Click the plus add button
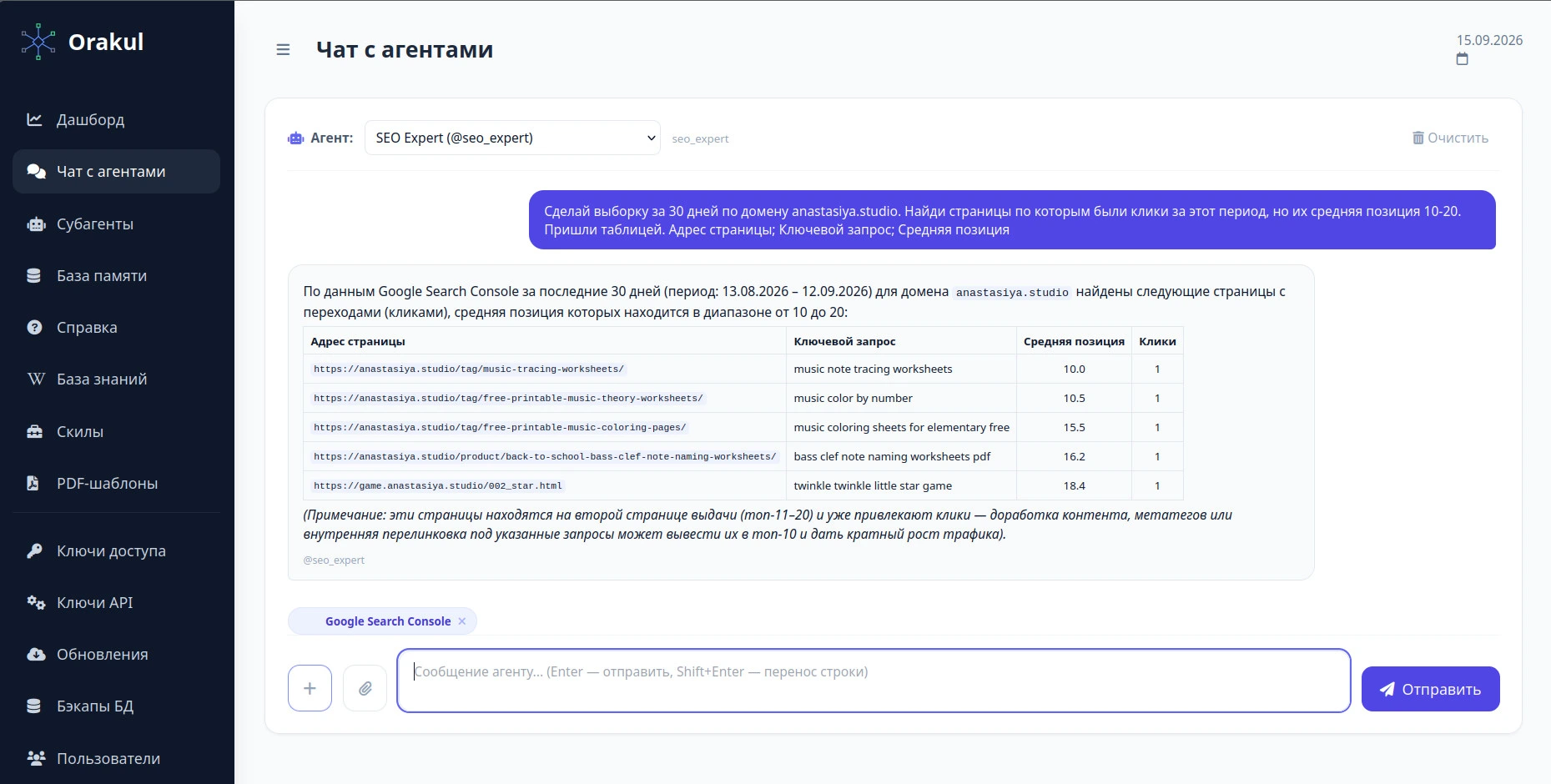 310,688
